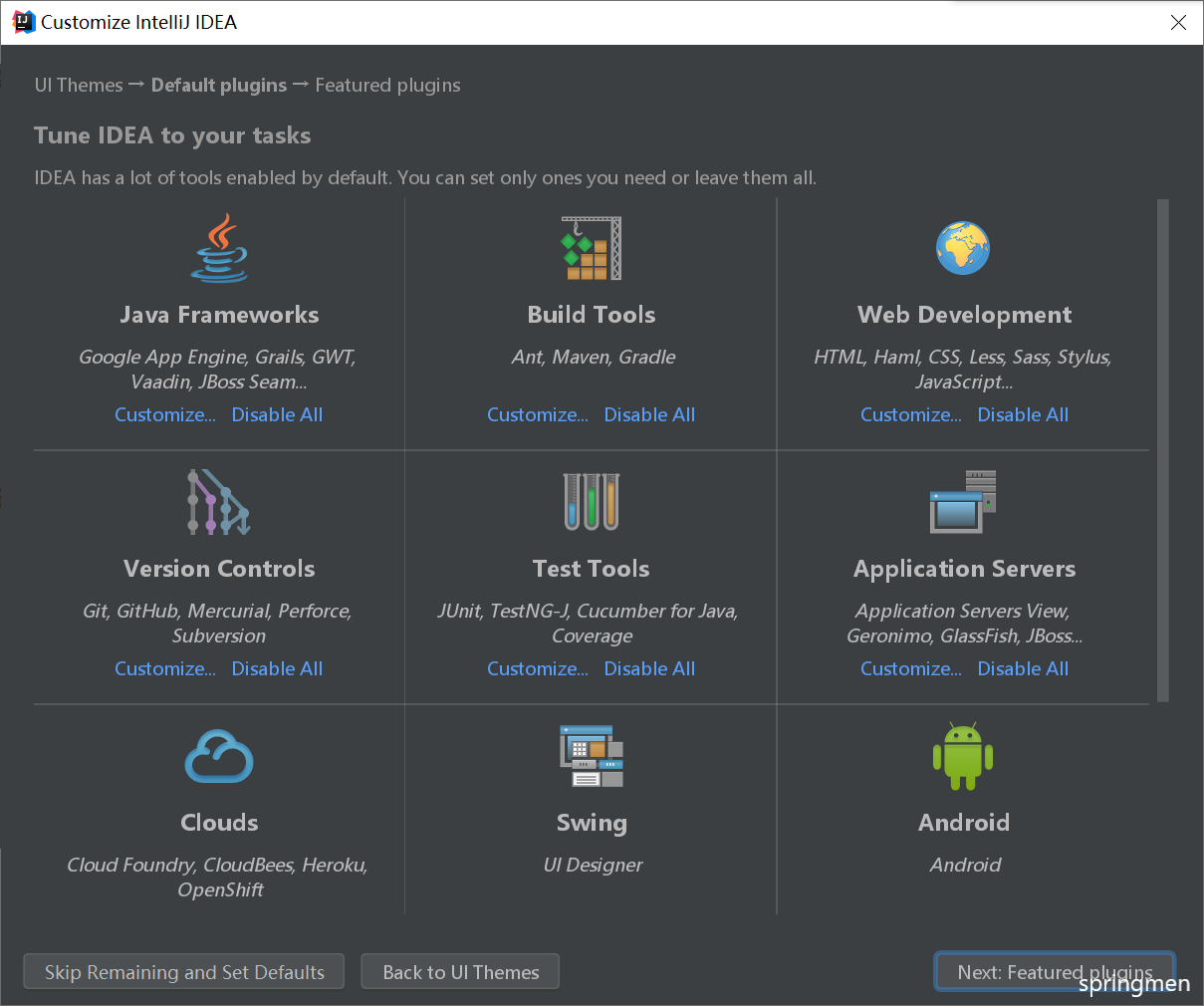Click the Clouds heading
This screenshot has width=1204, height=1006.
[x=219, y=823]
